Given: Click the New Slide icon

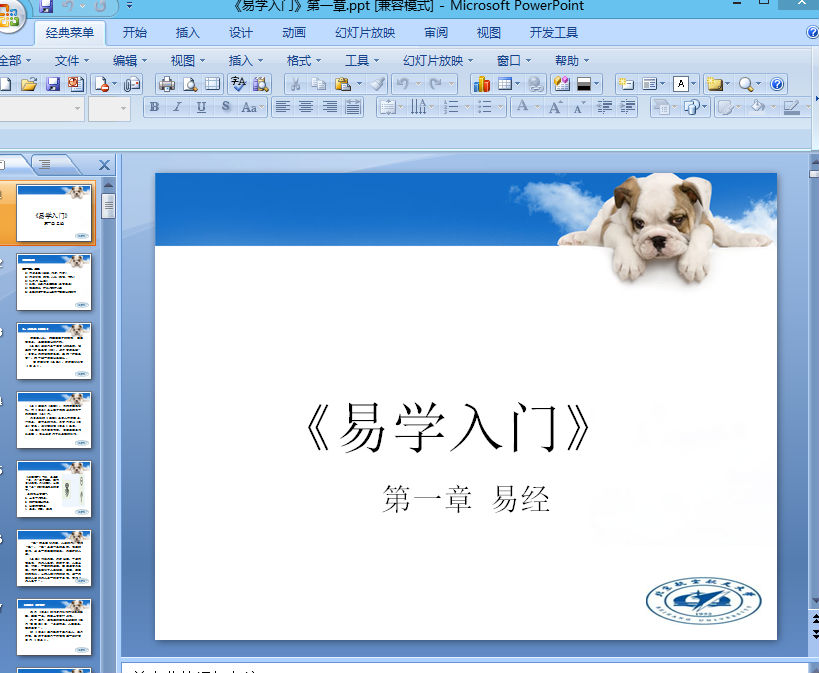Looking at the screenshot, I should (626, 84).
